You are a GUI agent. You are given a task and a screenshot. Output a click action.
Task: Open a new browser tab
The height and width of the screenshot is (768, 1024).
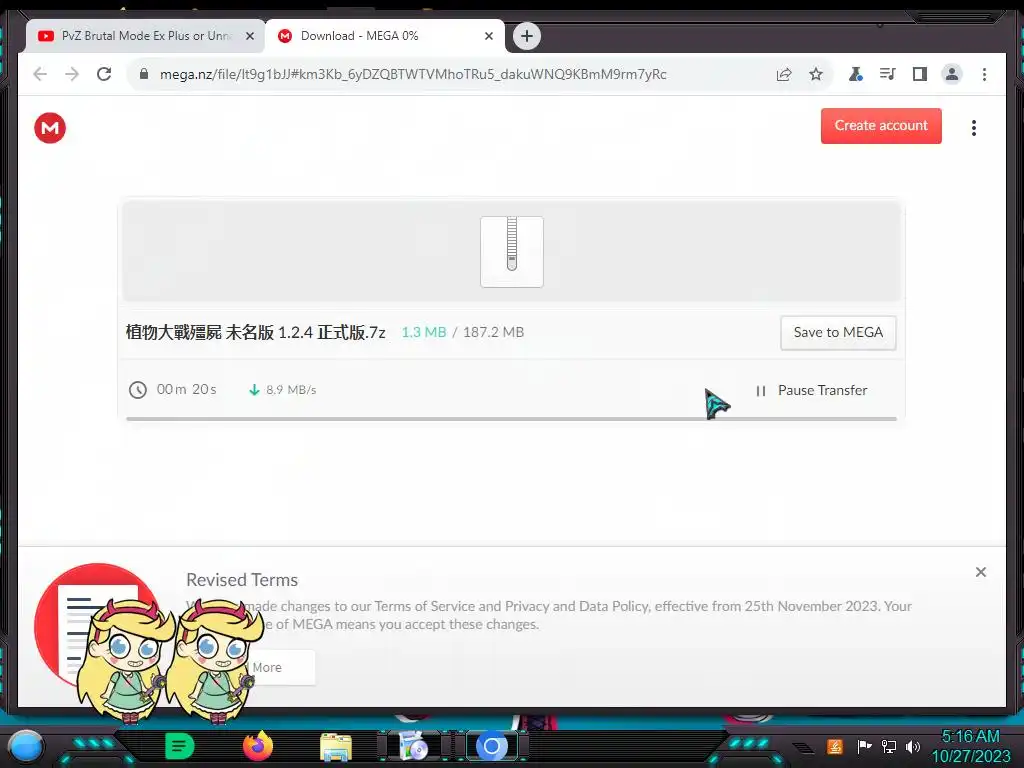pyautogui.click(x=527, y=36)
